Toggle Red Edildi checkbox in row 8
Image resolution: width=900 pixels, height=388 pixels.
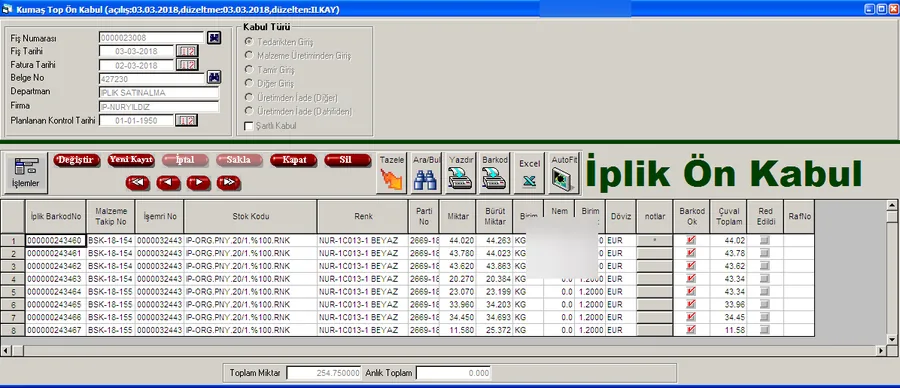point(765,330)
